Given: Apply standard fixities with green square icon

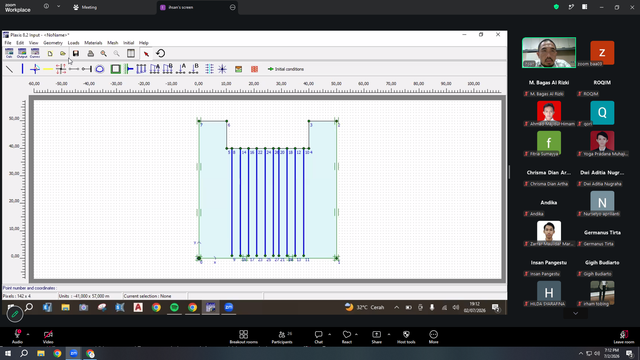Looking at the screenshot, I should [116, 69].
